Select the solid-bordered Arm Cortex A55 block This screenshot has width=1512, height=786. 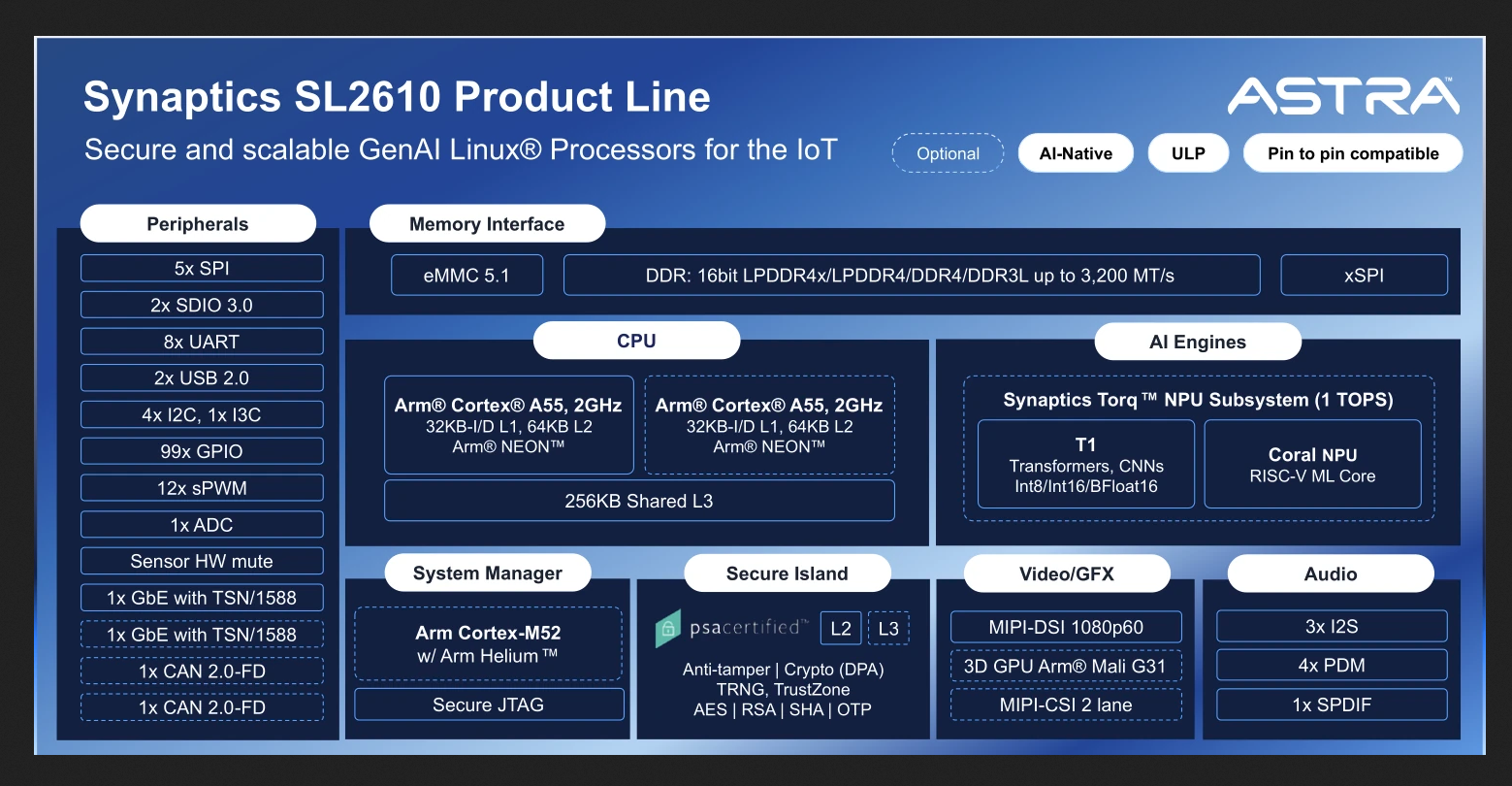[x=509, y=425]
